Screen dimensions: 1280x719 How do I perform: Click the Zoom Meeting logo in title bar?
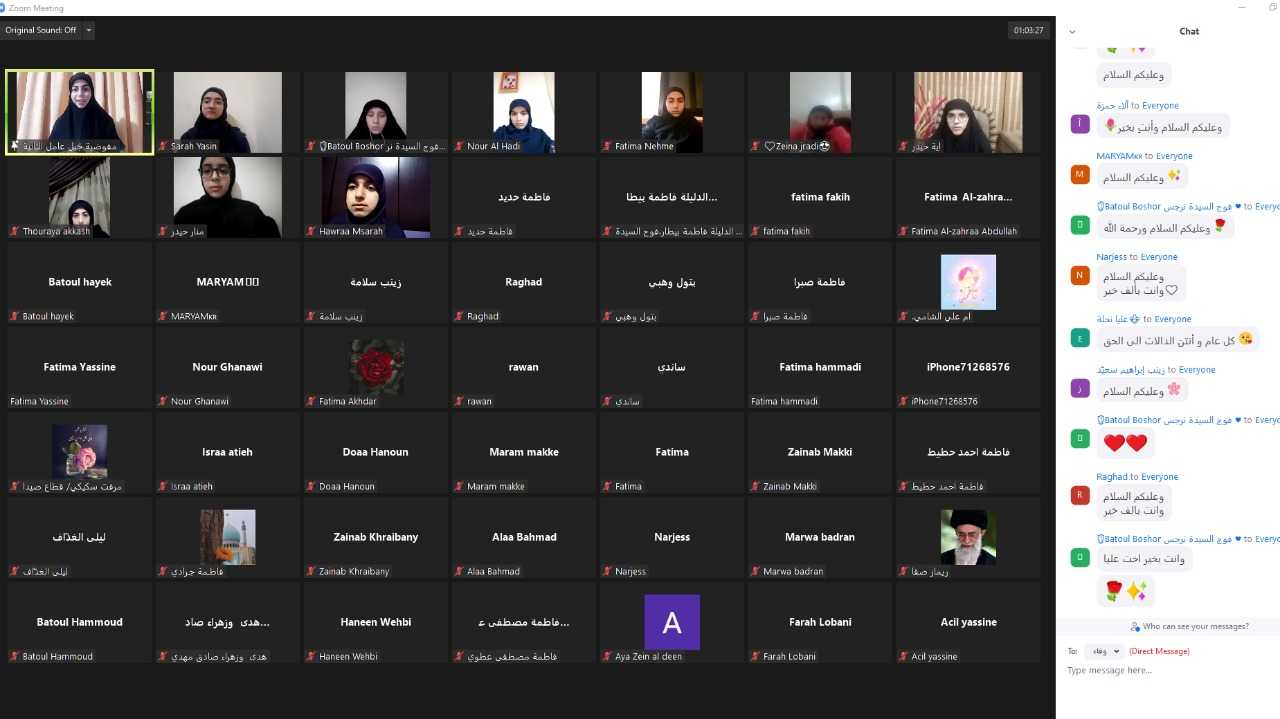click(3, 7)
